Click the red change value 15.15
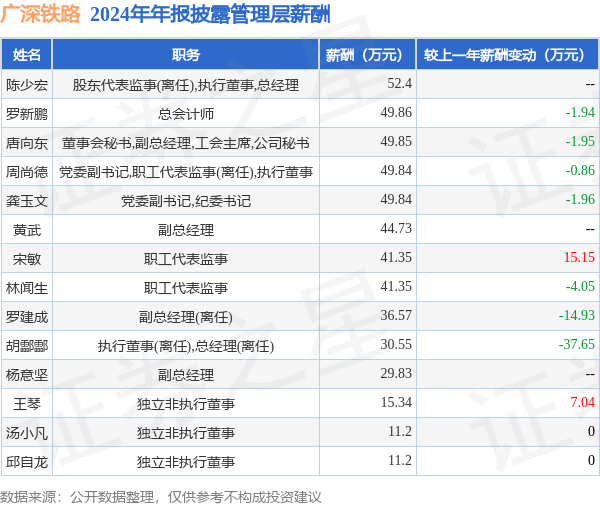This screenshot has width=600, height=506. pyautogui.click(x=579, y=258)
